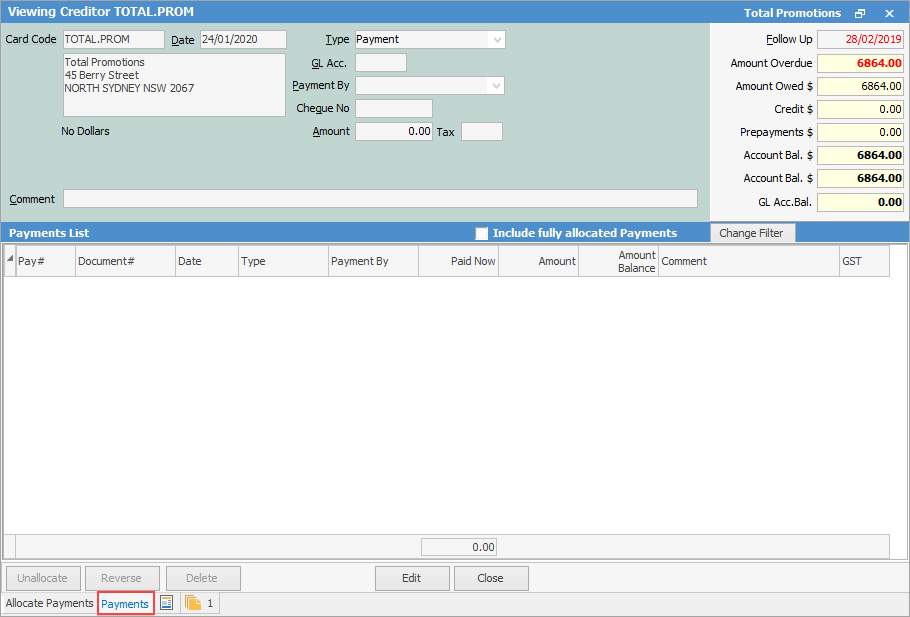Click the Change Filter button
The width and height of the screenshot is (910, 617).
(752, 233)
